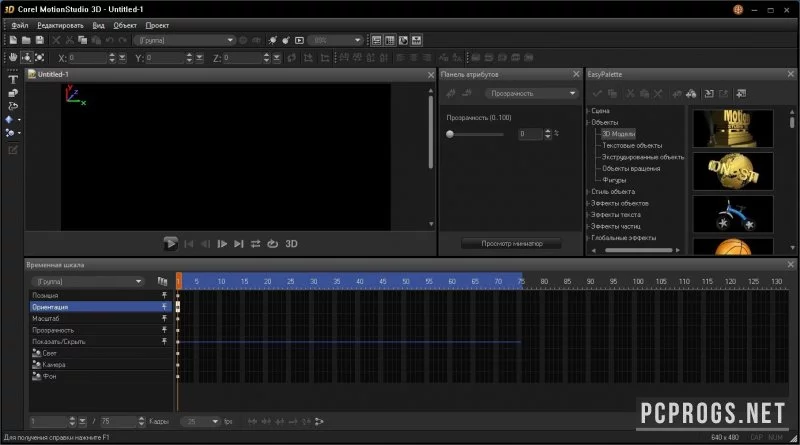Jump to next frame in playback controls
This screenshot has width=800, height=445.
pyautogui.click(x=222, y=244)
